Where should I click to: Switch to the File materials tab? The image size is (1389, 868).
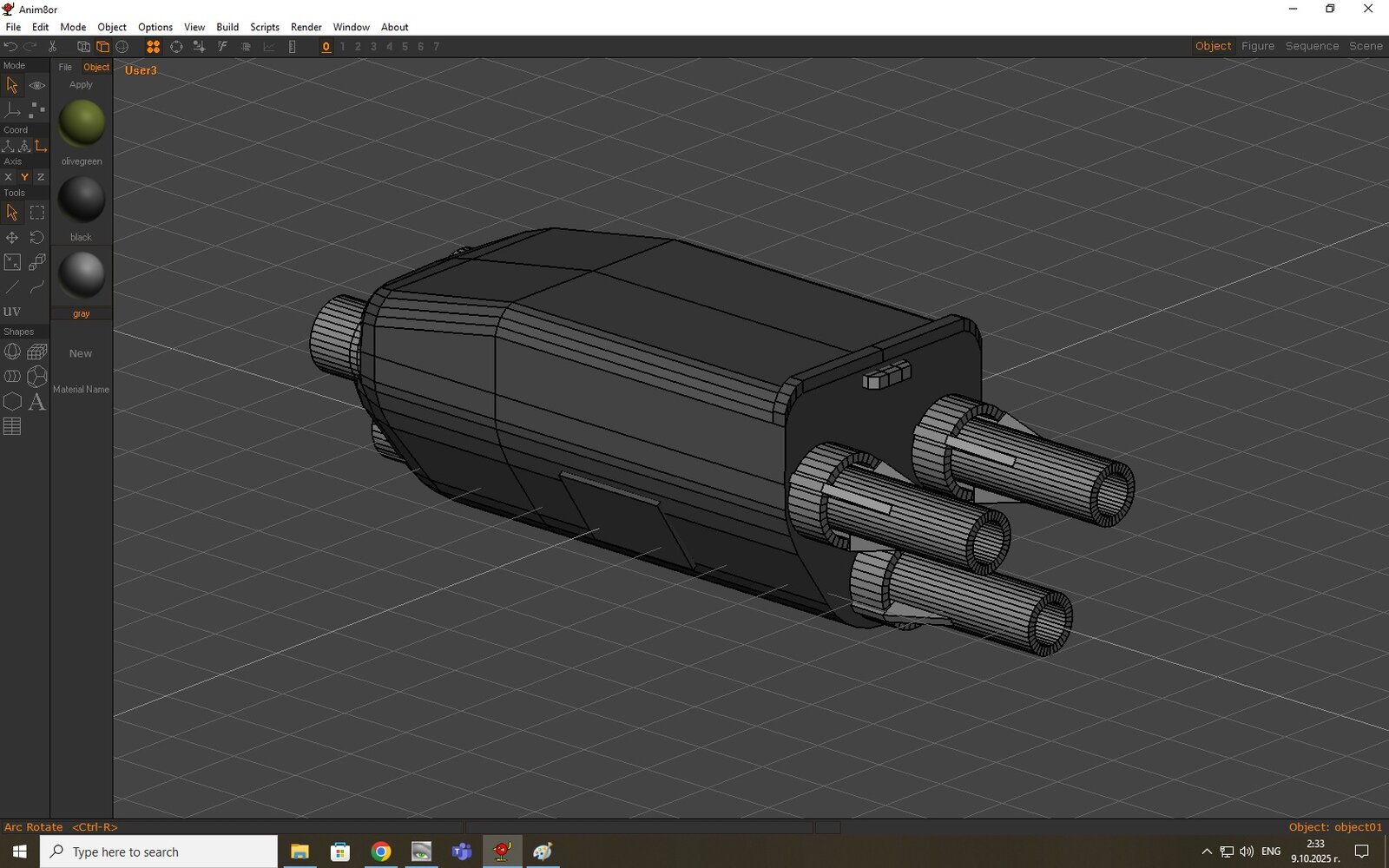click(65, 67)
